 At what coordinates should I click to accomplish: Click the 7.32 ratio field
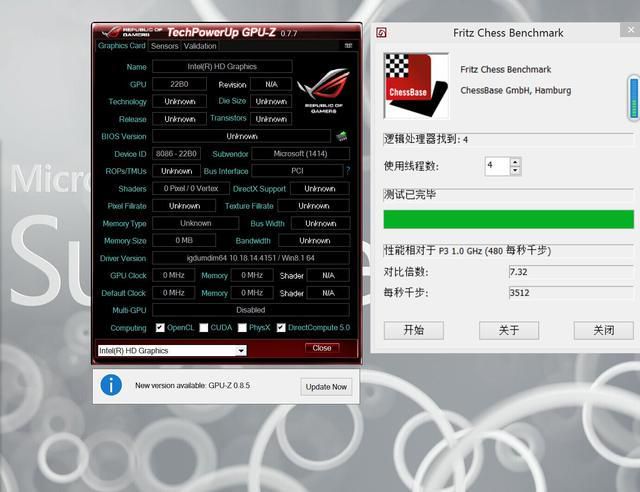click(571, 272)
